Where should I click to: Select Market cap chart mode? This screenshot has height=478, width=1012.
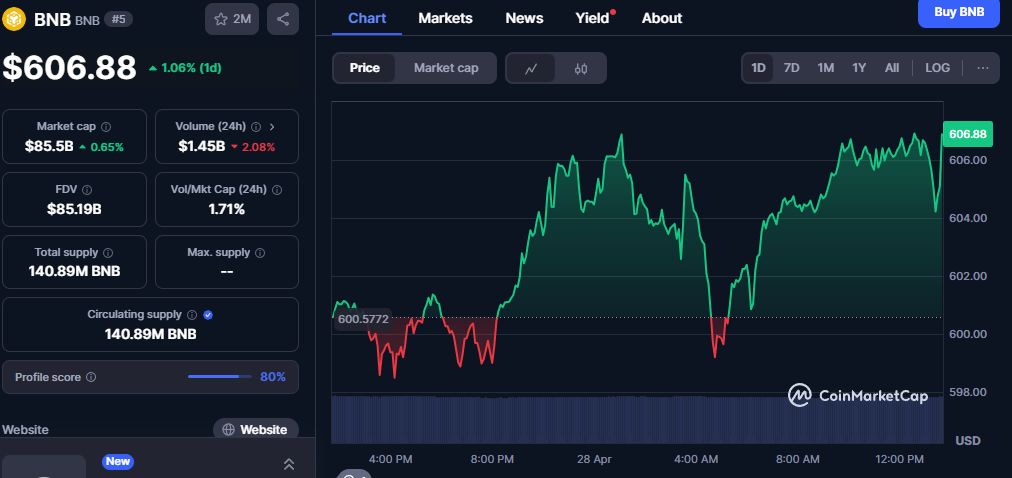[446, 68]
